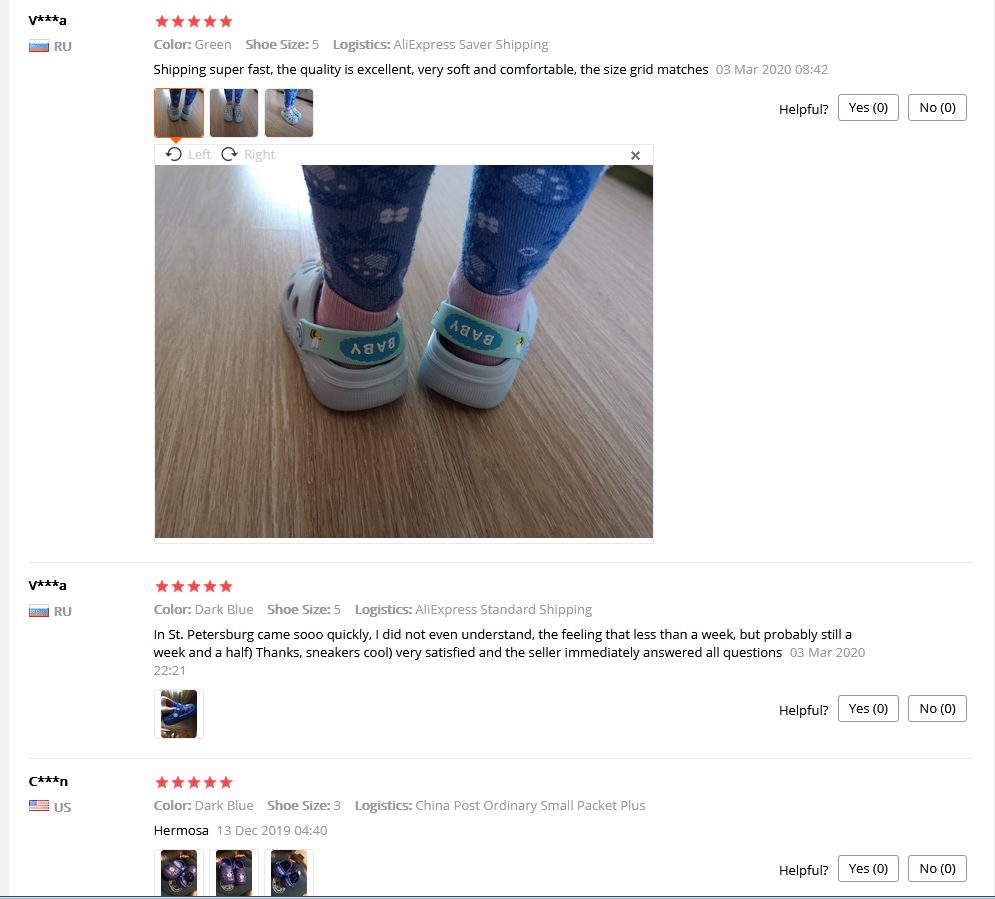Vote Yes on Hermosa review
Viewport: 995px width, 899px height.
[868, 869]
